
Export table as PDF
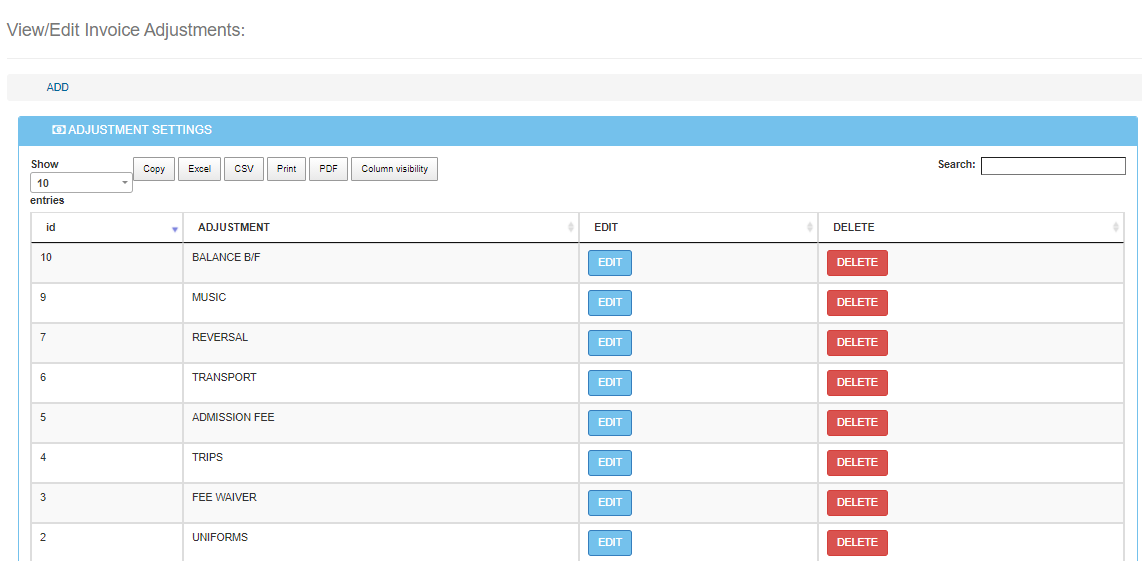[x=328, y=169]
